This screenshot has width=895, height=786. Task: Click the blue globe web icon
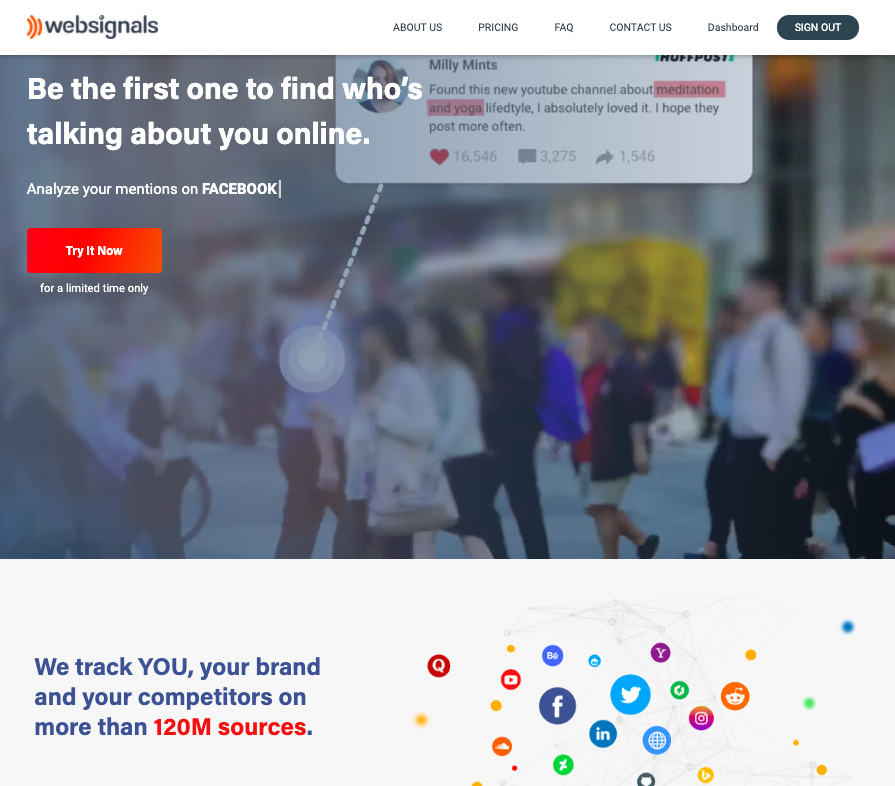pyautogui.click(x=656, y=740)
